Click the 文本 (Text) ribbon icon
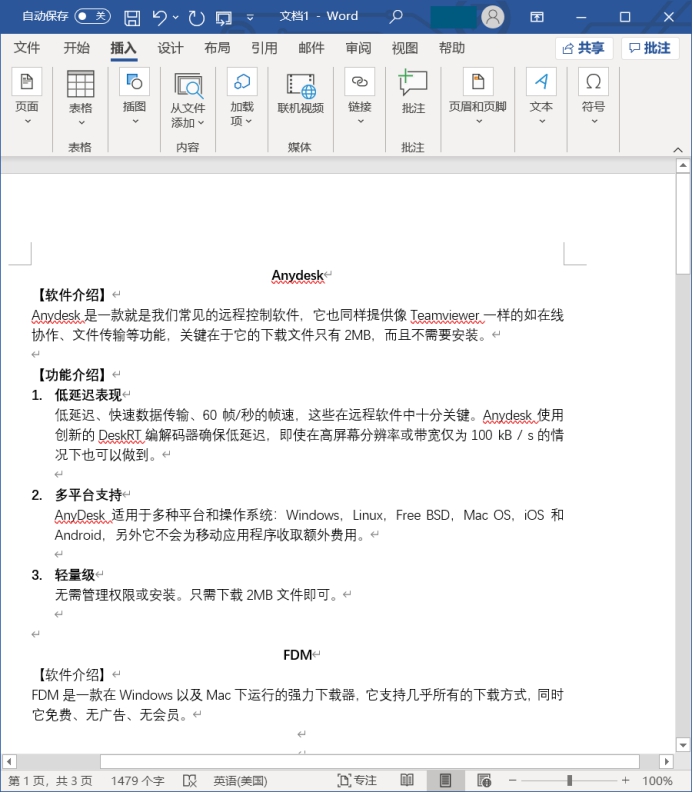This screenshot has height=793, width=693. pyautogui.click(x=541, y=81)
